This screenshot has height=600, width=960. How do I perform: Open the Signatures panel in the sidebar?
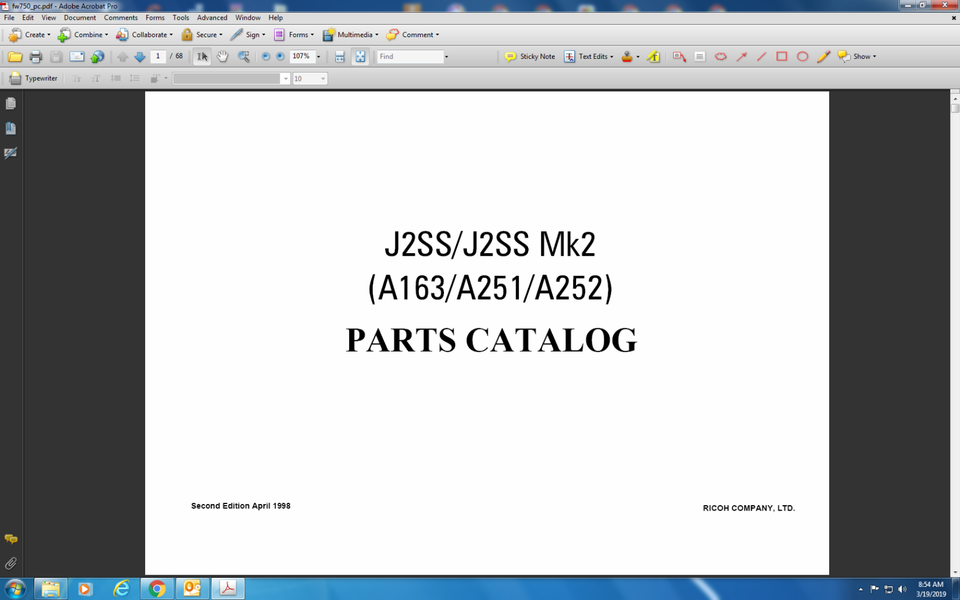pos(10,152)
